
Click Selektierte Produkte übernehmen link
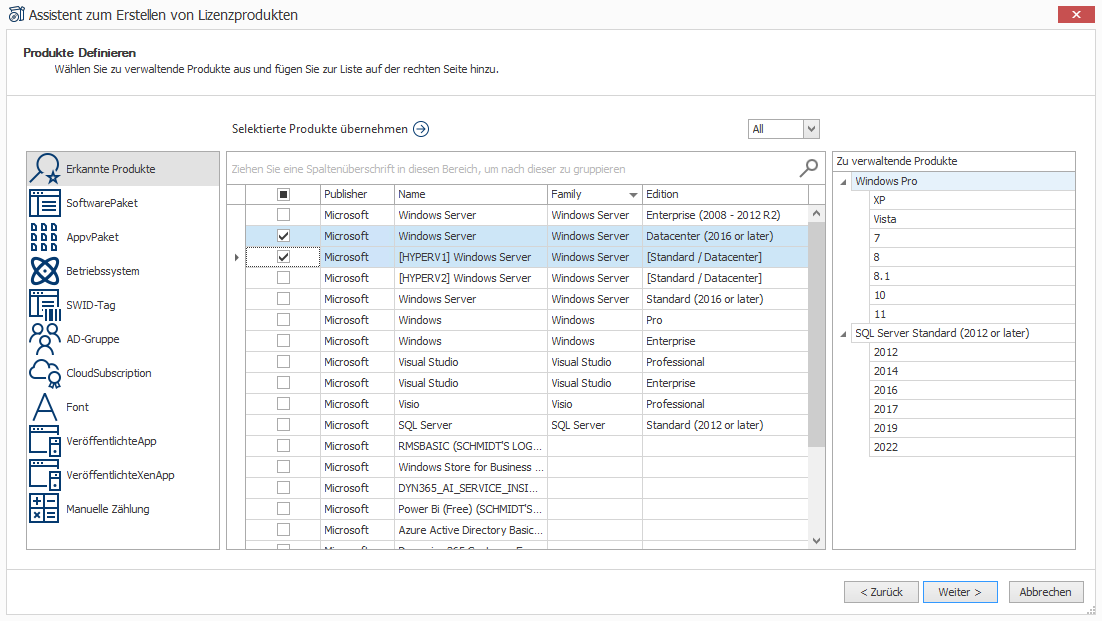(x=320, y=129)
